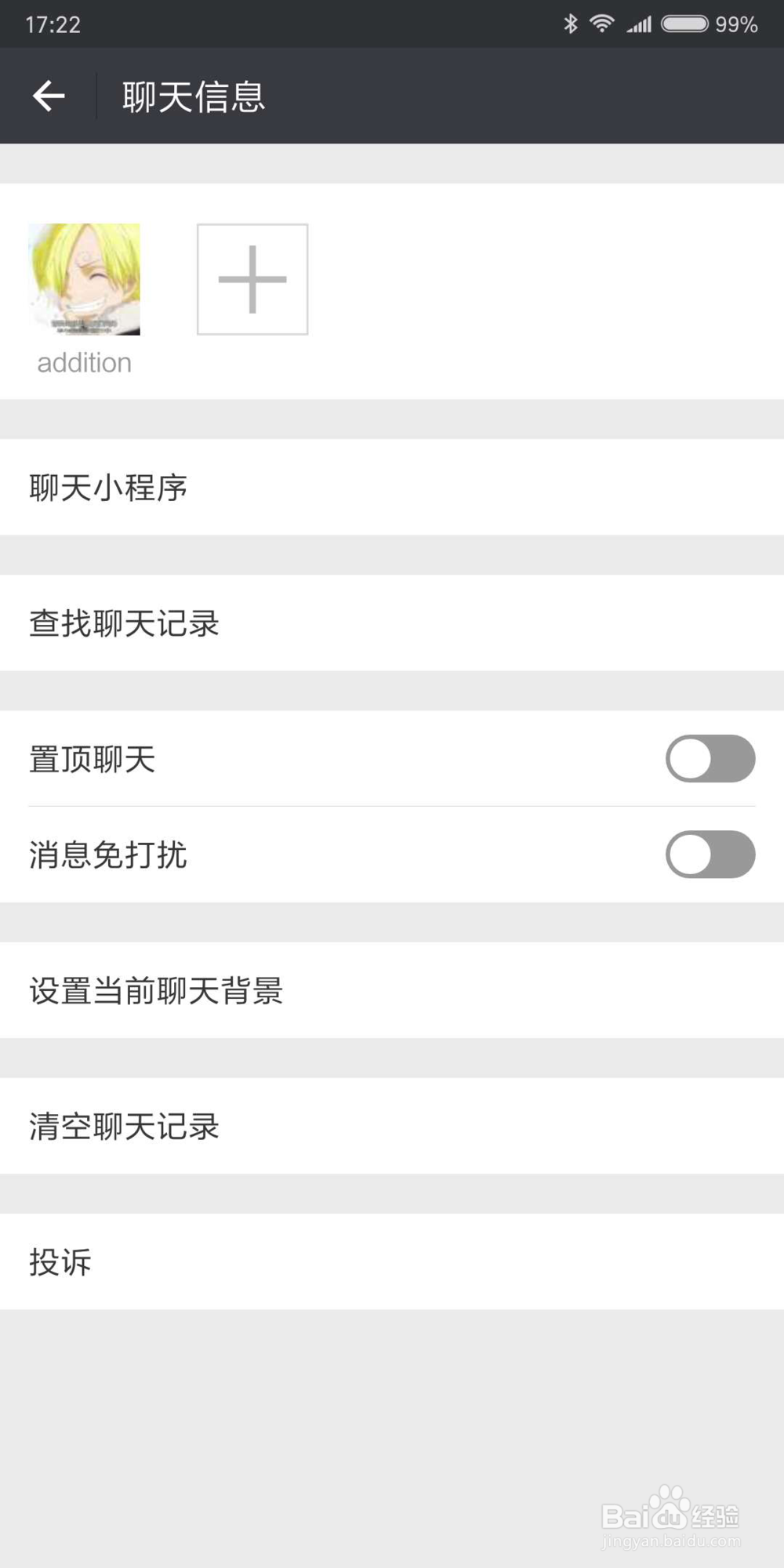Viewport: 784px width, 1568px height.
Task: Tap the 17:22 clock in status bar
Action: tap(53, 24)
